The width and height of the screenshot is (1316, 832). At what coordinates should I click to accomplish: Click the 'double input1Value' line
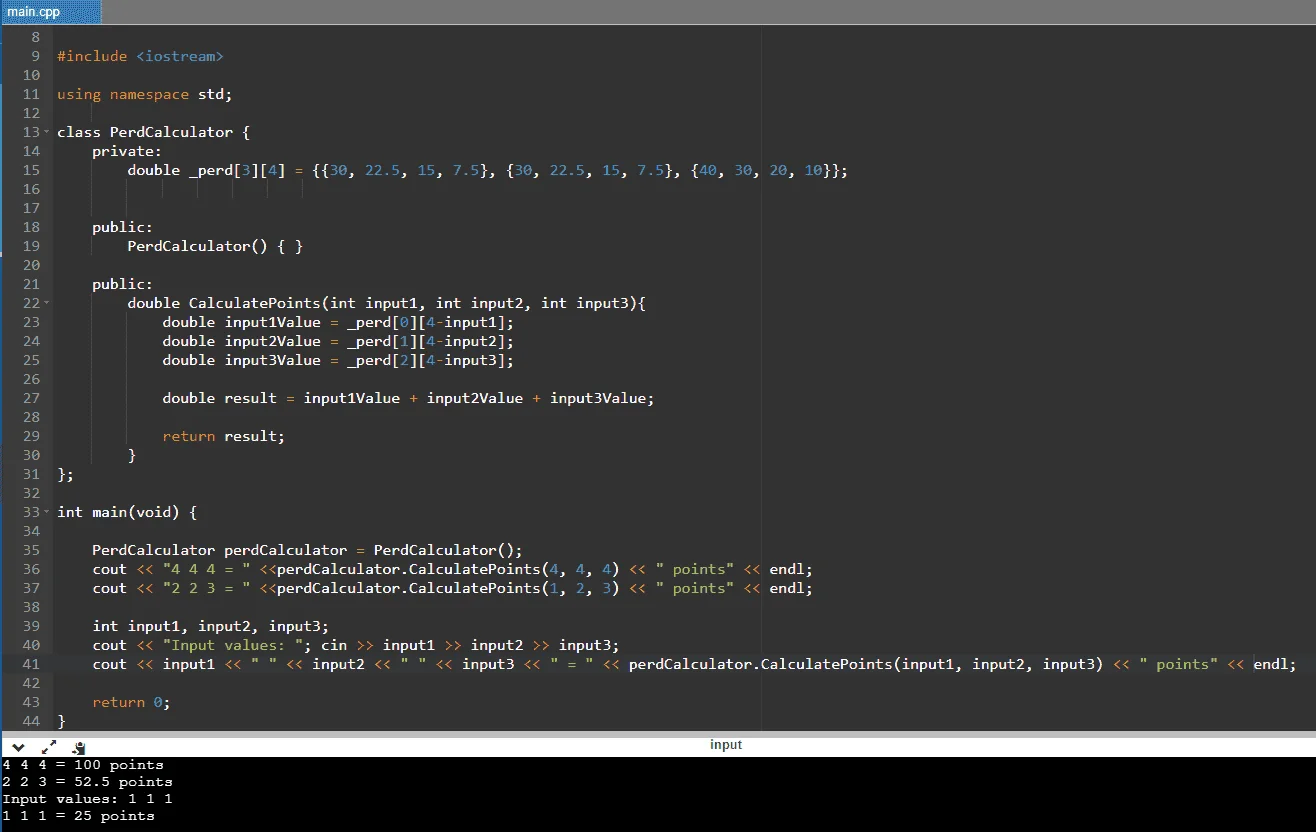click(338, 323)
